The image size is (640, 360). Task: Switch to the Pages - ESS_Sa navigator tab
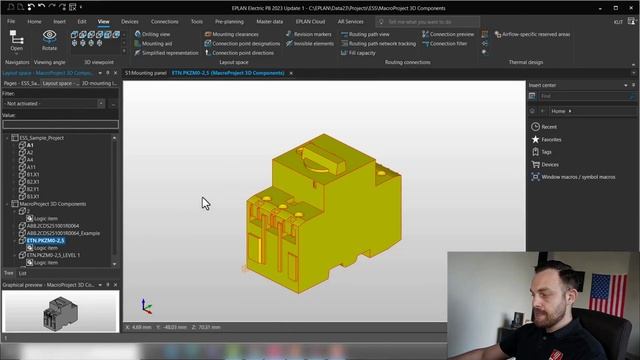pyautogui.click(x=21, y=83)
